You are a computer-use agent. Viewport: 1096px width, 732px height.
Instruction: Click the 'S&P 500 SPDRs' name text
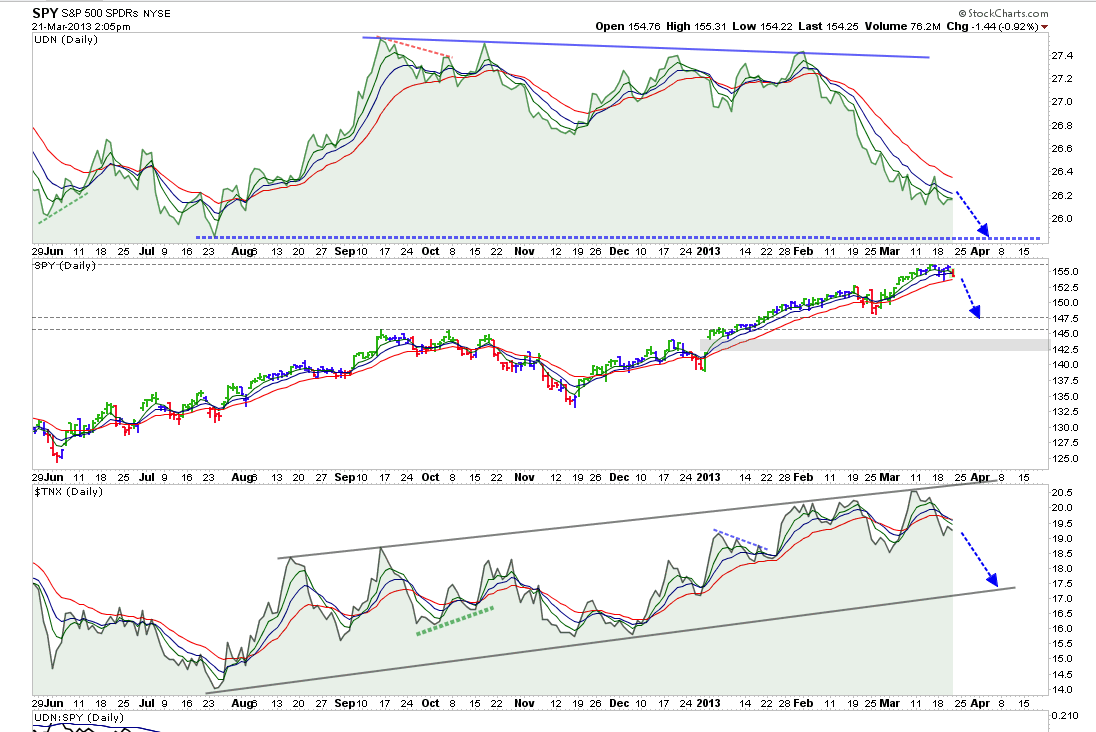(101, 13)
